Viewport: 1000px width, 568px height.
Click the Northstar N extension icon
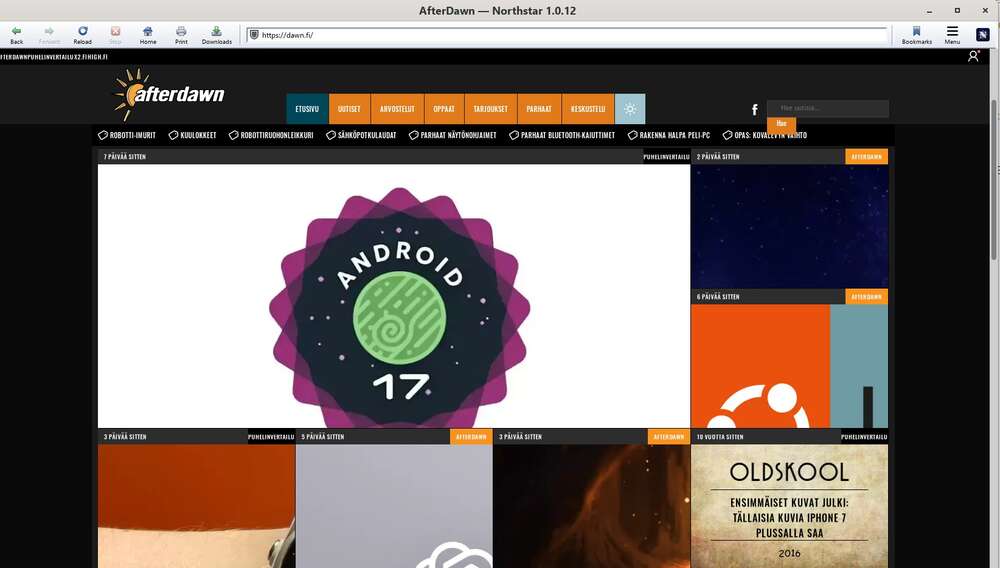(983, 34)
